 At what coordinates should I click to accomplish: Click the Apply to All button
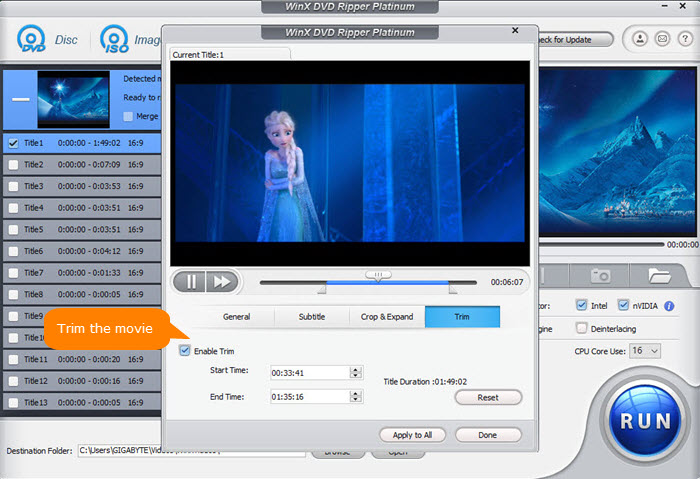coord(412,435)
